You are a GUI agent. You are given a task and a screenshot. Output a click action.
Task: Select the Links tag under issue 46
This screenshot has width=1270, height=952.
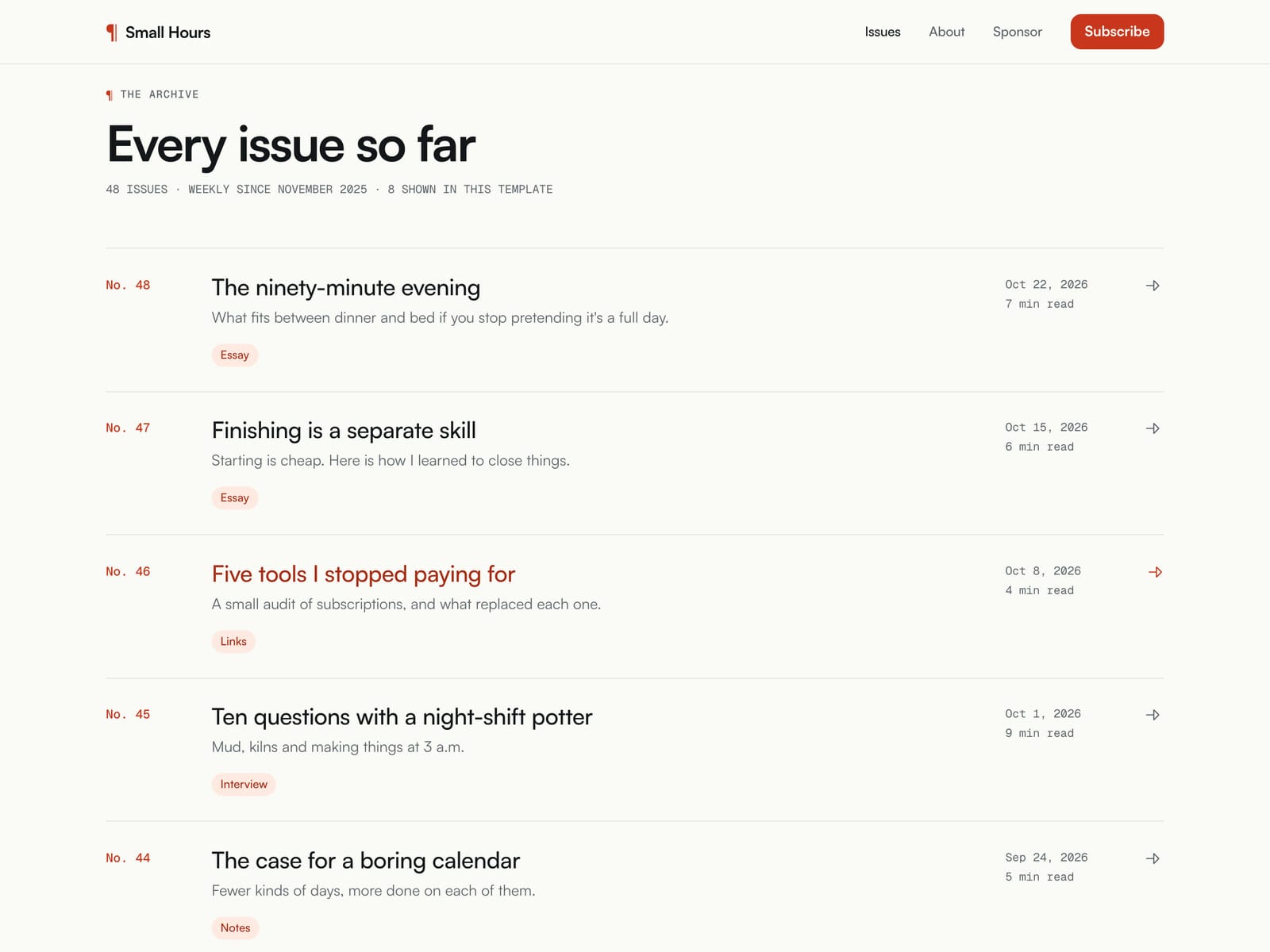tap(233, 641)
